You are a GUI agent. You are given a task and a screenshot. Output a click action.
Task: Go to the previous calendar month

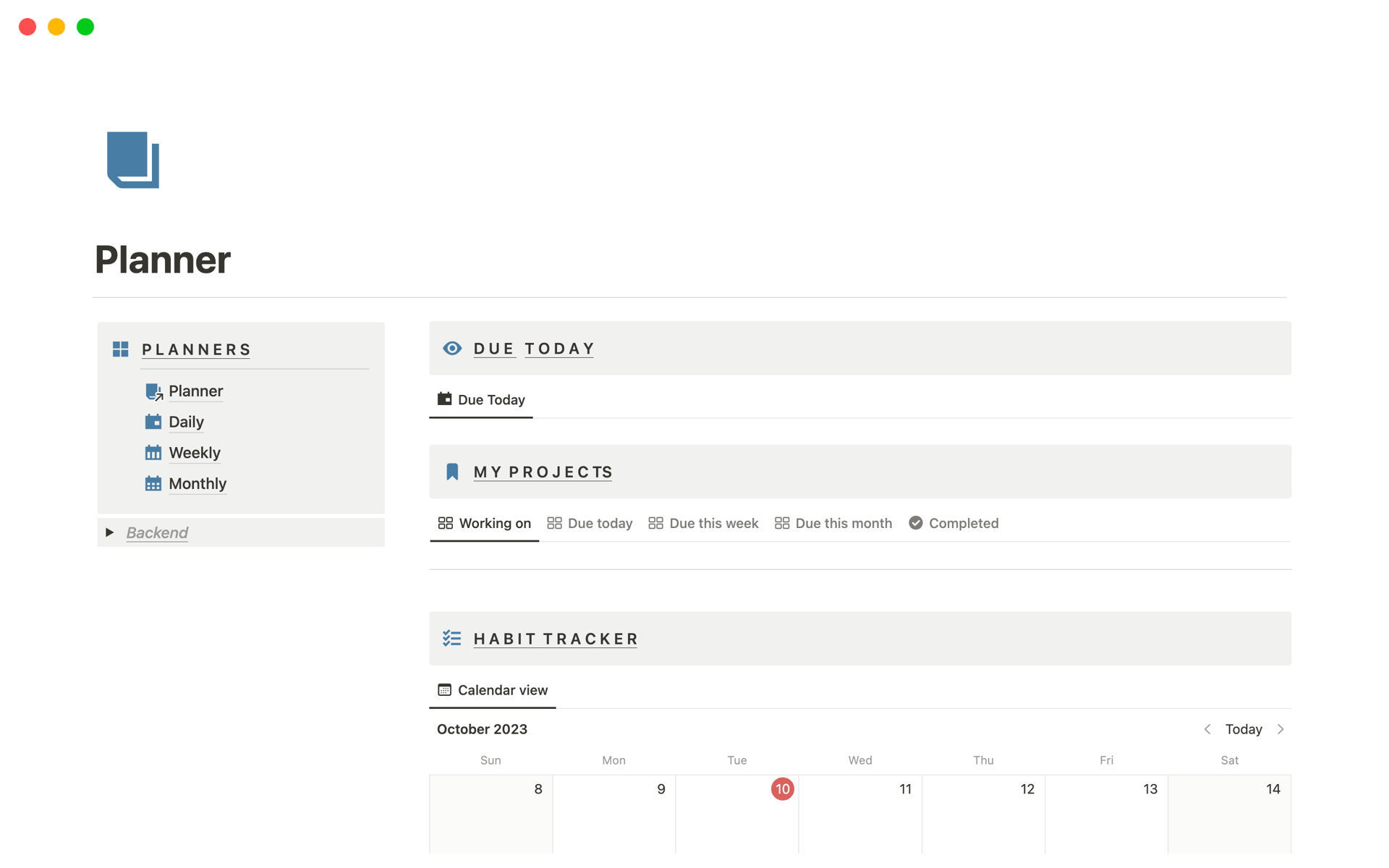[x=1207, y=729]
